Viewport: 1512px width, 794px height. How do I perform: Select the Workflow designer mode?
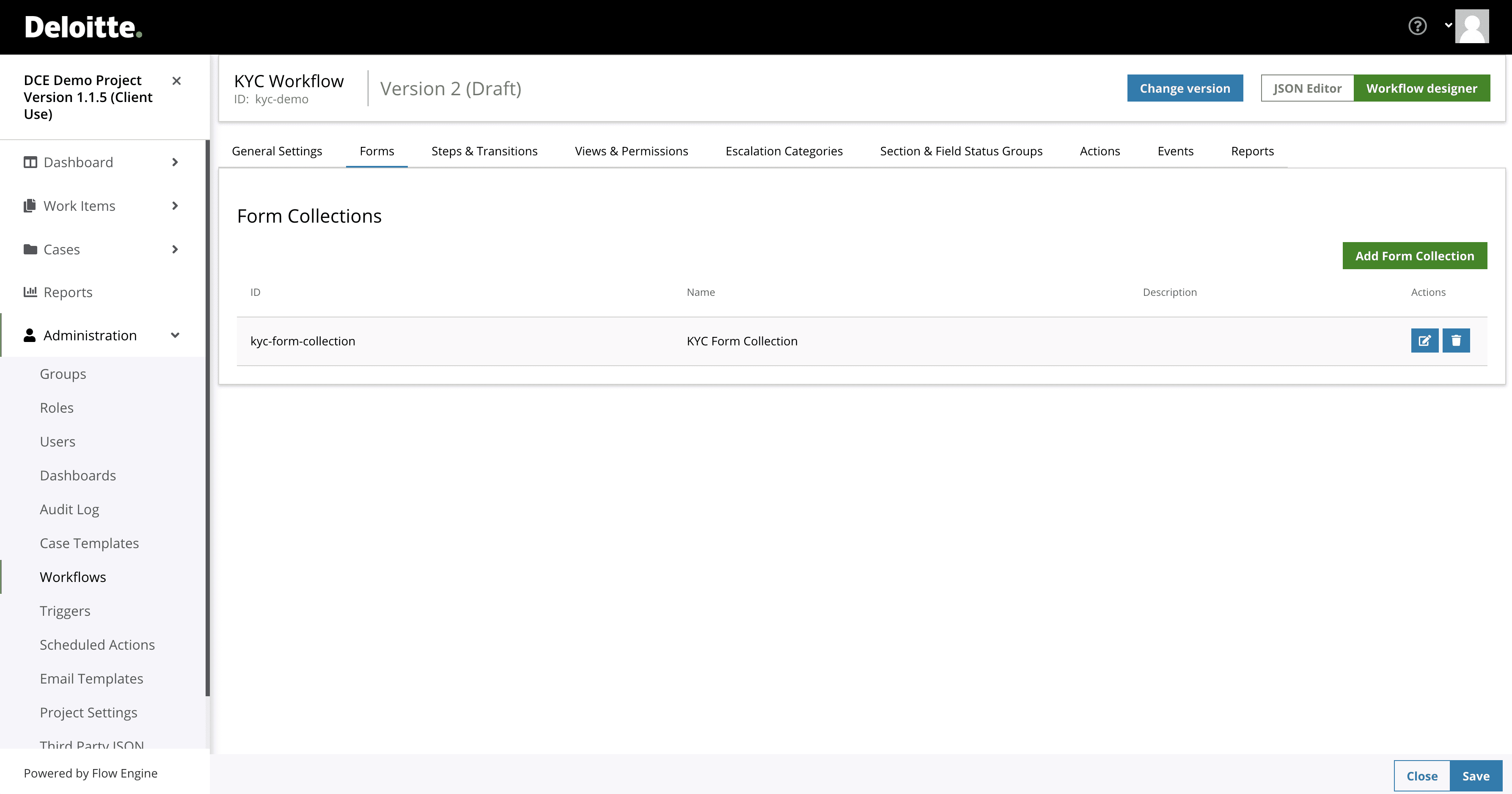coord(1421,88)
